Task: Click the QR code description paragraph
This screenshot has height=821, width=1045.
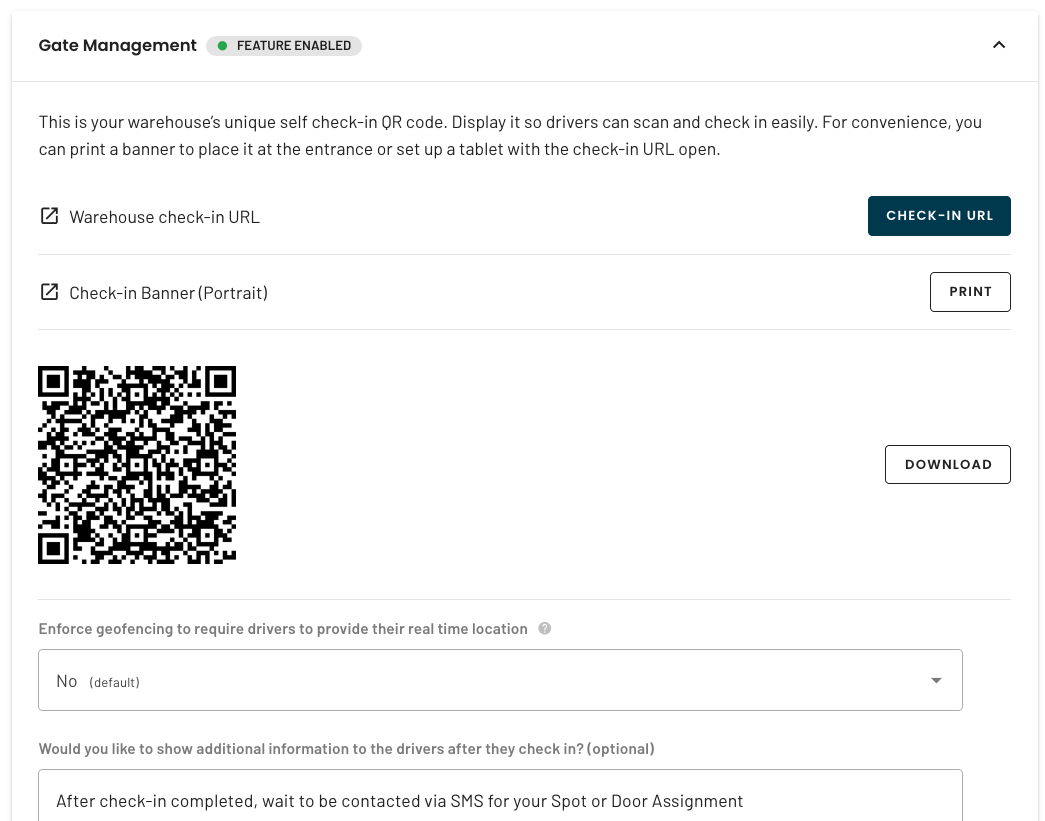Action: pos(511,136)
